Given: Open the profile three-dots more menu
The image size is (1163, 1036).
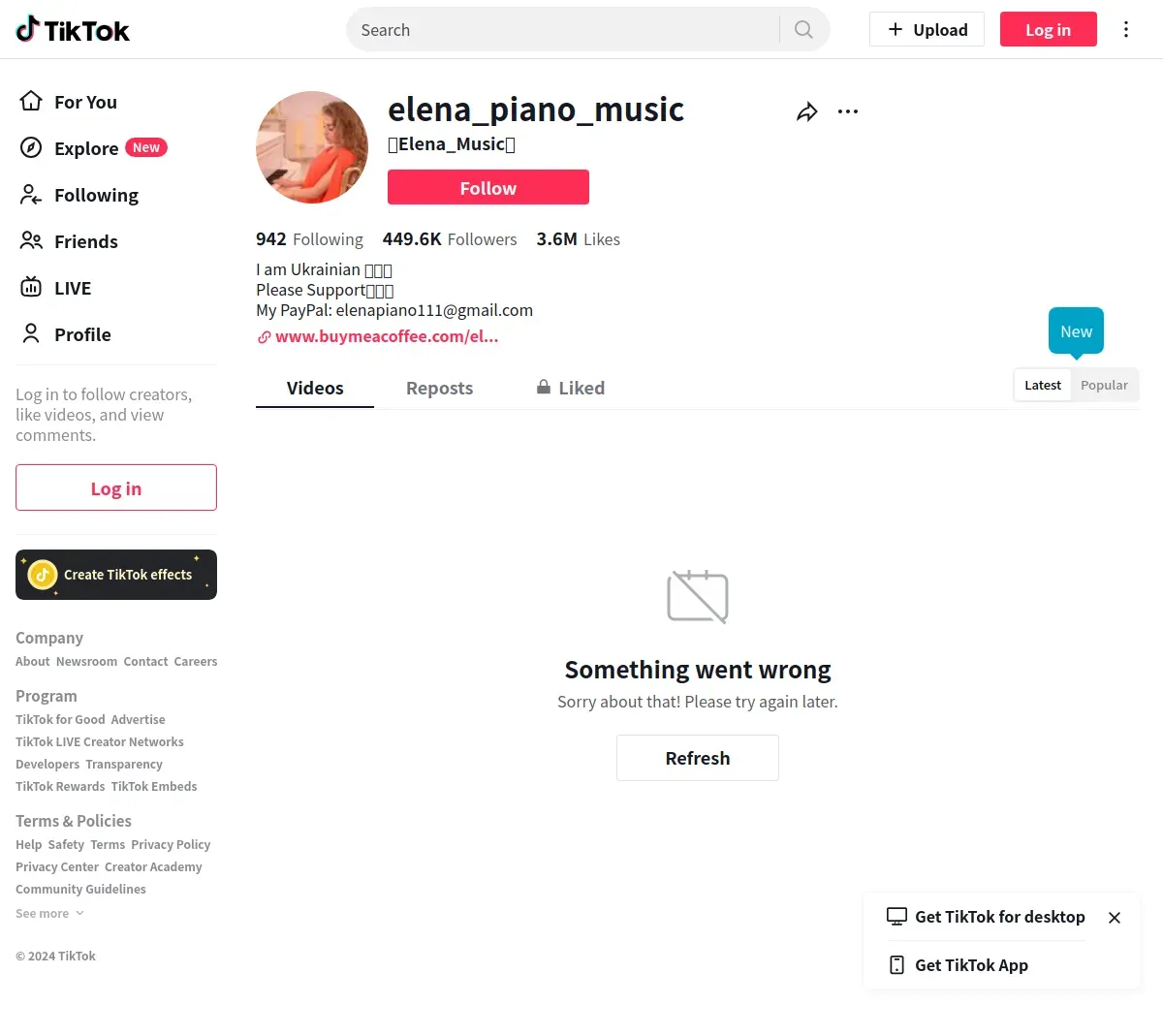Looking at the screenshot, I should point(848,112).
